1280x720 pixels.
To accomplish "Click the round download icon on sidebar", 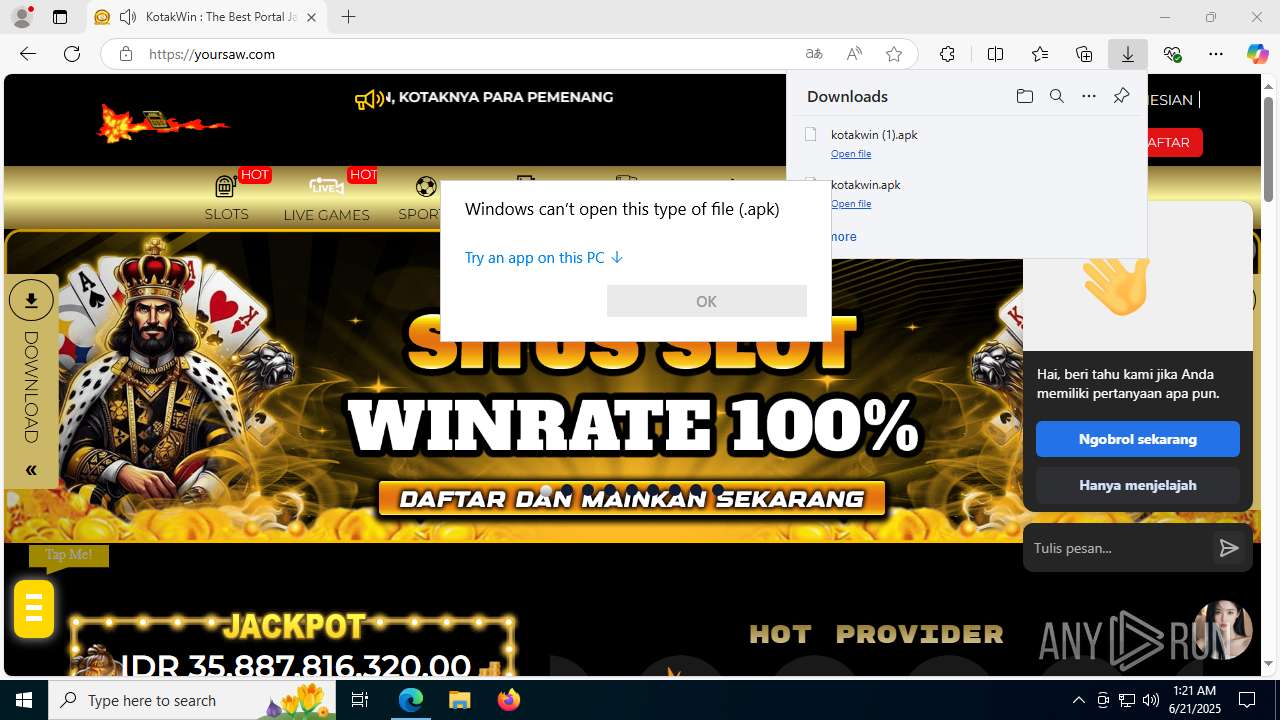I will (x=31, y=300).
